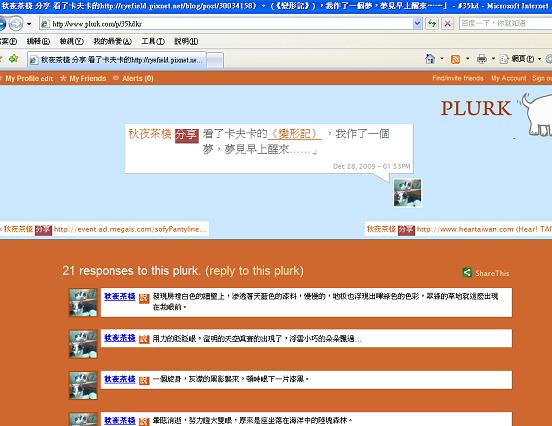
Task: Click qualifier icon in first response row
Action: [144, 299]
